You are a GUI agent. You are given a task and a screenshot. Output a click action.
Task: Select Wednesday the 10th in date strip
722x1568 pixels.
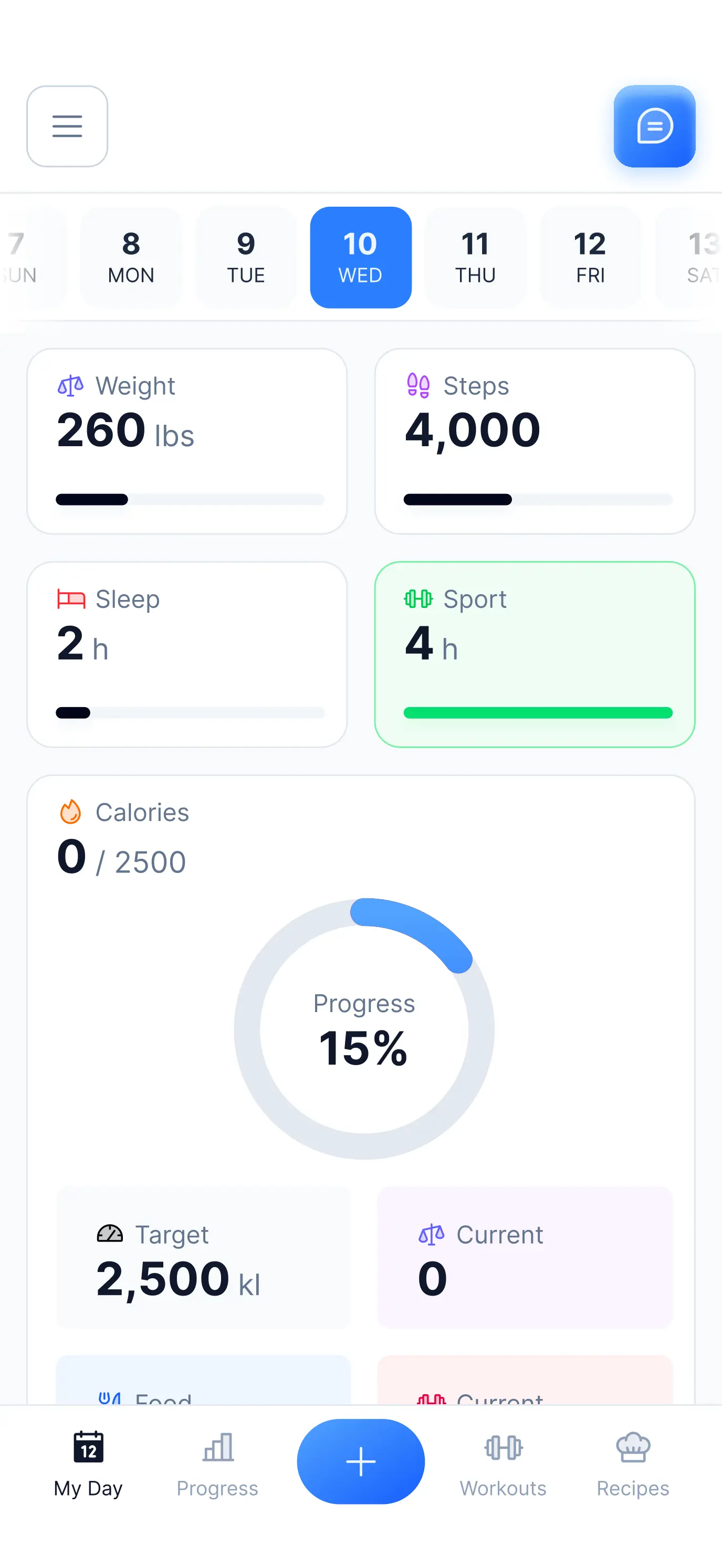click(x=360, y=256)
